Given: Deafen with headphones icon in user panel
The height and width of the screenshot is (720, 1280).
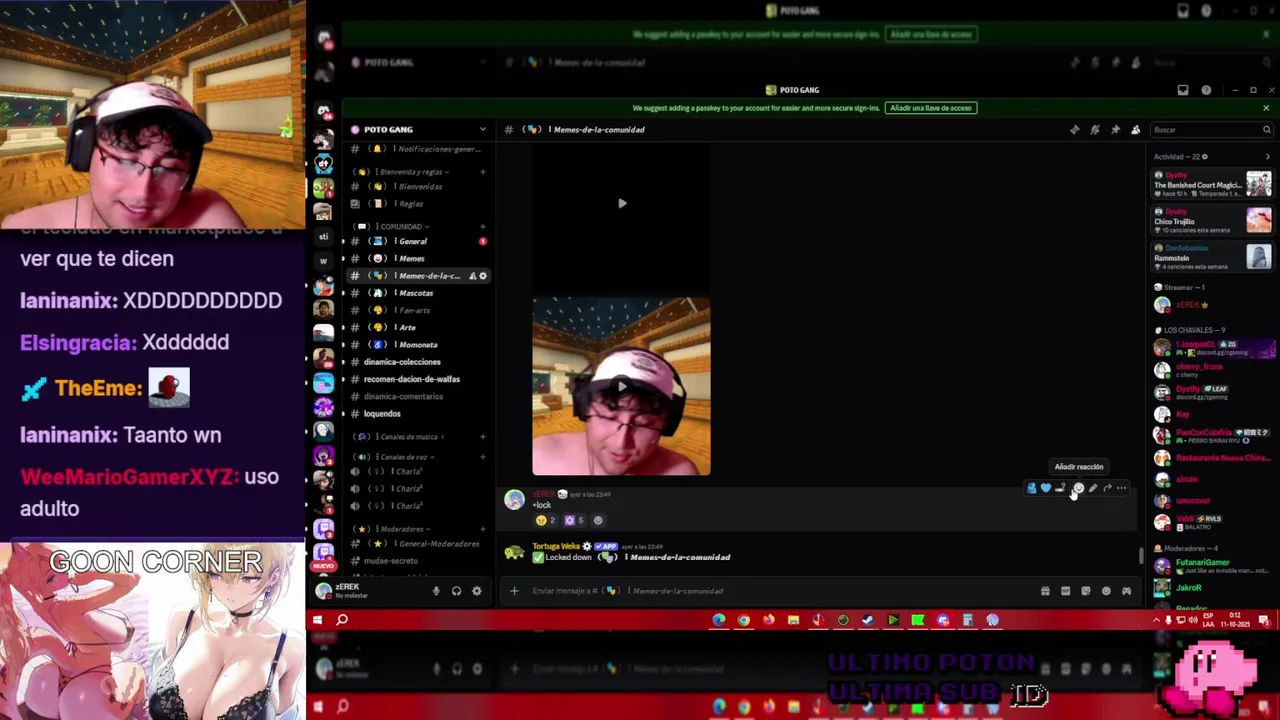Looking at the screenshot, I should point(456,591).
